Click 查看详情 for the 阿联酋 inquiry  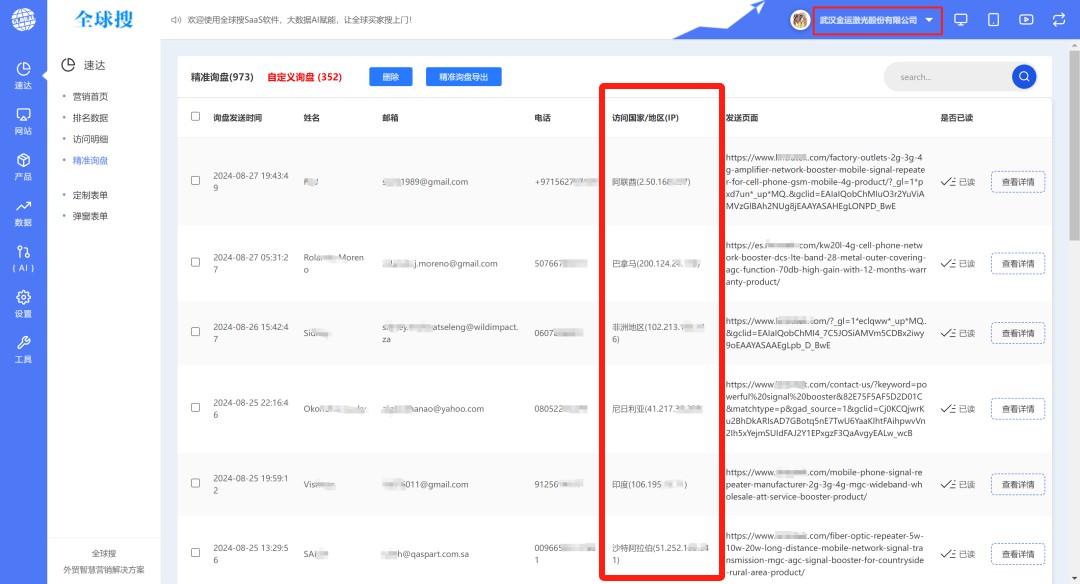tap(1018, 181)
